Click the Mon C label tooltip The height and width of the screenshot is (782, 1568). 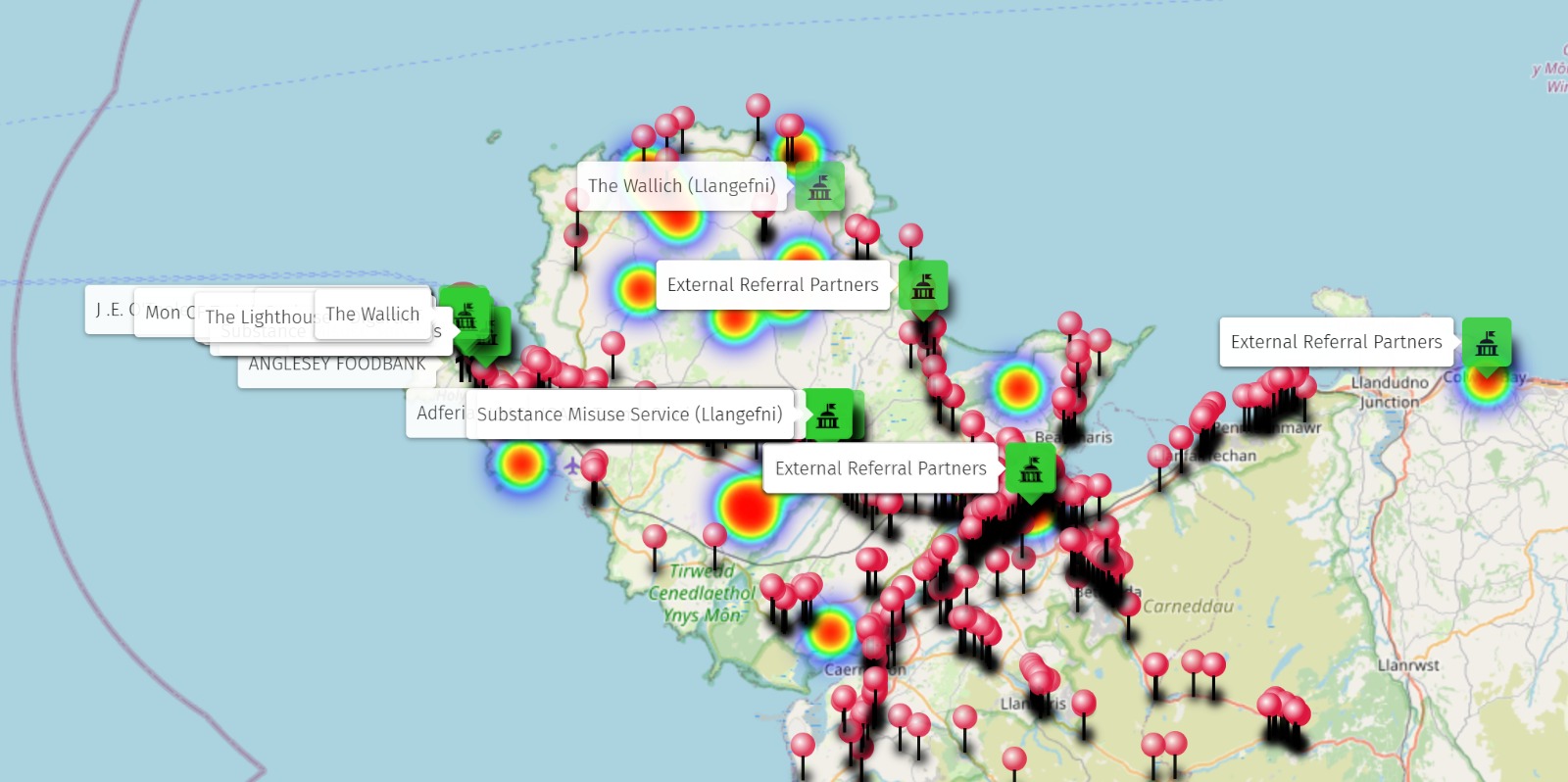[x=163, y=313]
